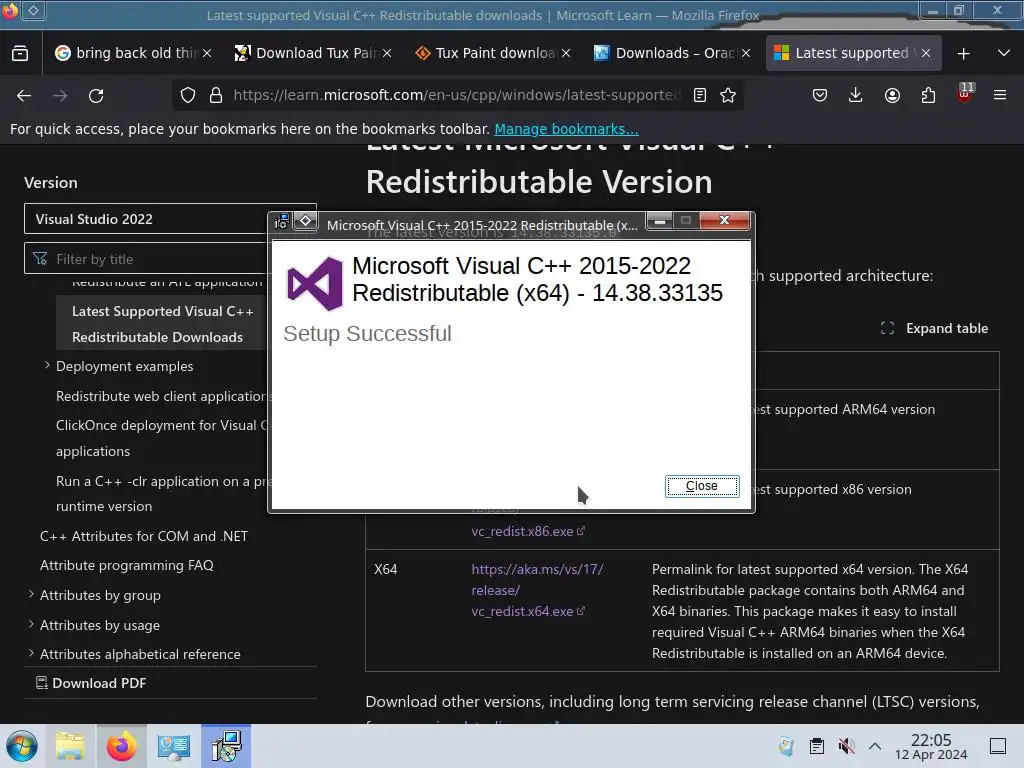Open new tab with plus button

point(963,54)
